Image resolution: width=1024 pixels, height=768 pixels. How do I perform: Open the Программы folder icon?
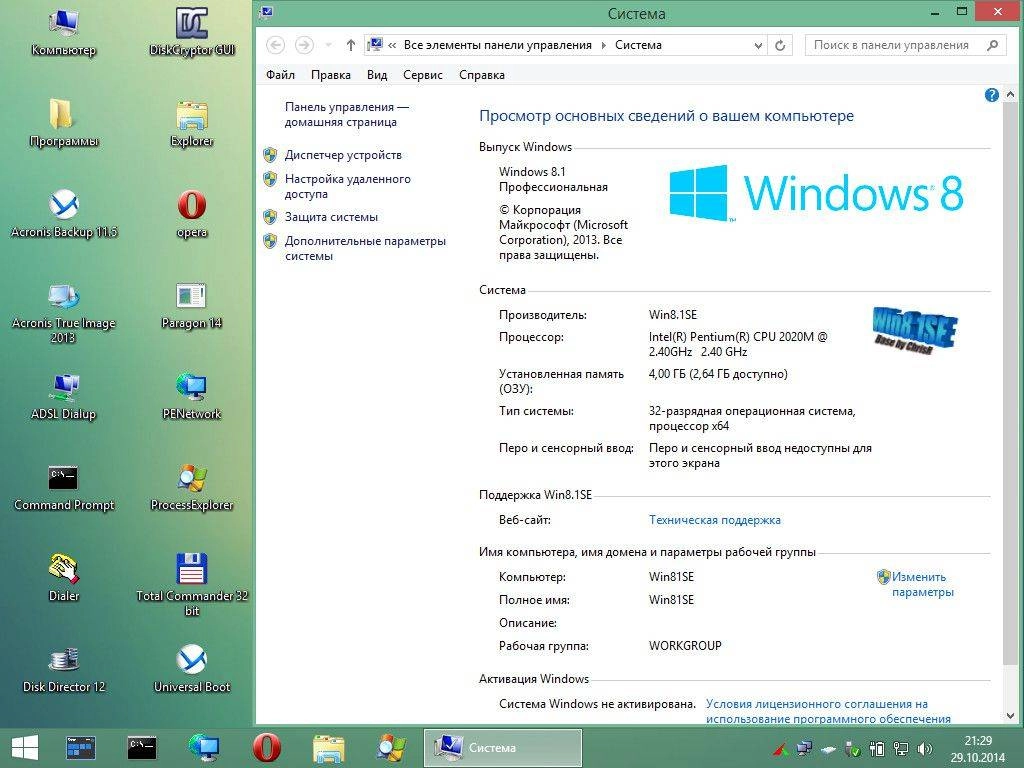click(63, 122)
